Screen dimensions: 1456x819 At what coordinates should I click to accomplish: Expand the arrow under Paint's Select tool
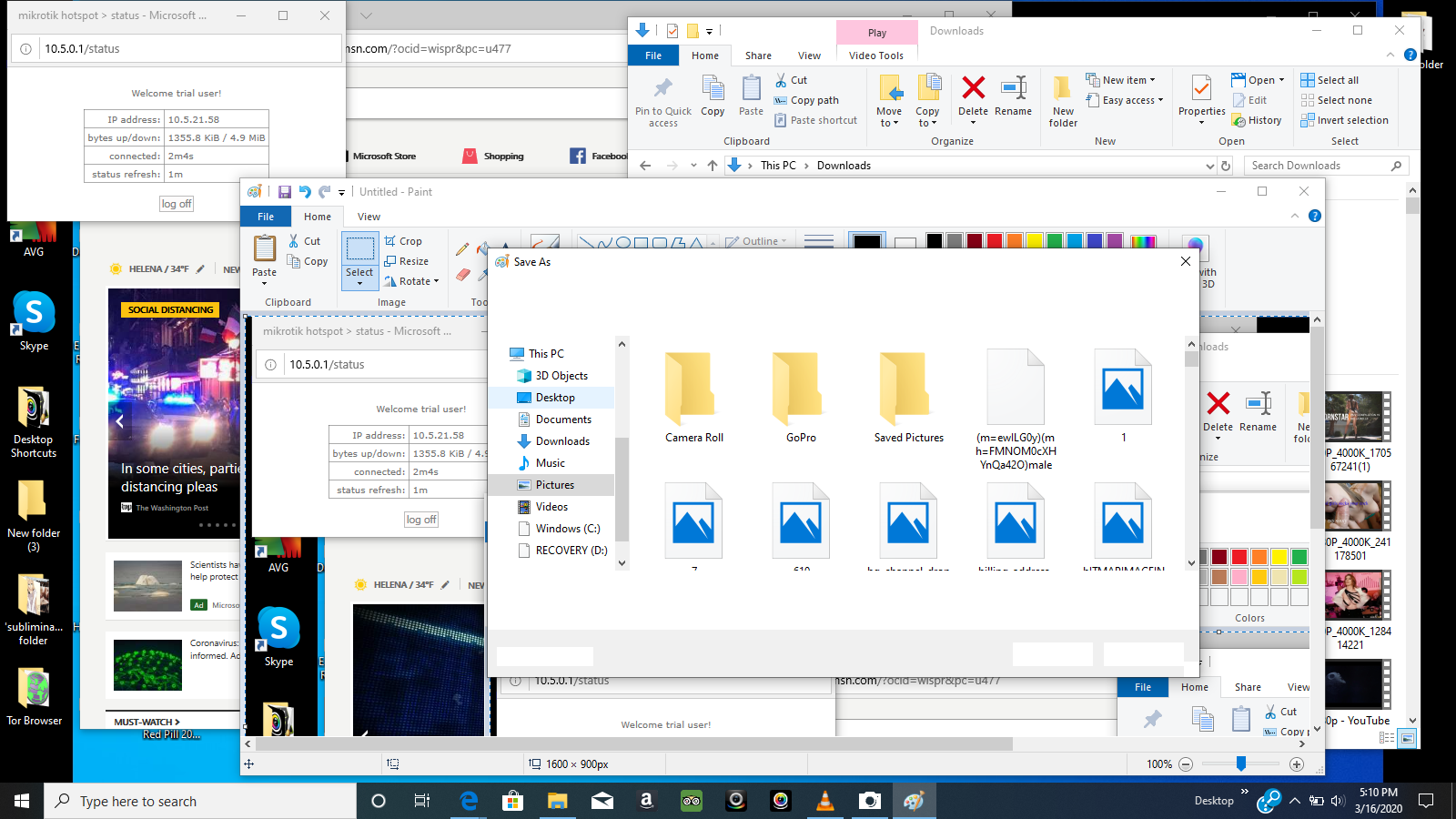pos(359,284)
